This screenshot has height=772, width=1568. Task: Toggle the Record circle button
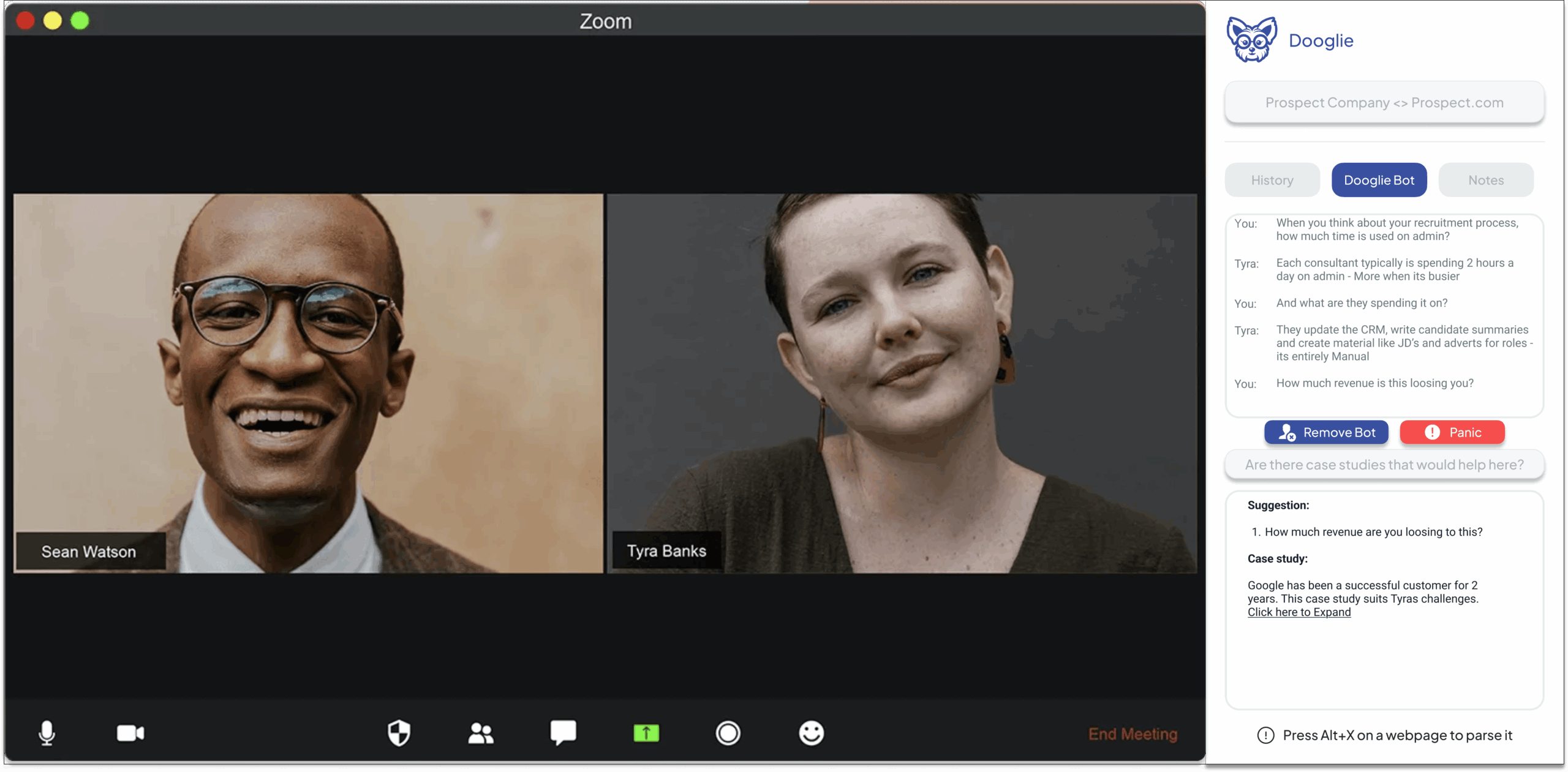[x=728, y=733]
